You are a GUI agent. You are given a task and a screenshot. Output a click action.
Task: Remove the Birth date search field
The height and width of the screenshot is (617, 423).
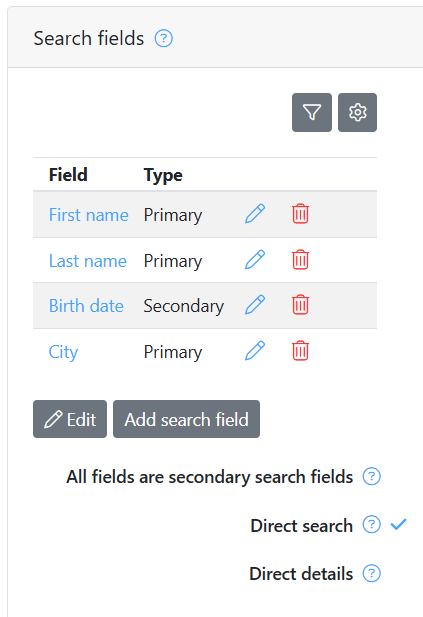(300, 305)
